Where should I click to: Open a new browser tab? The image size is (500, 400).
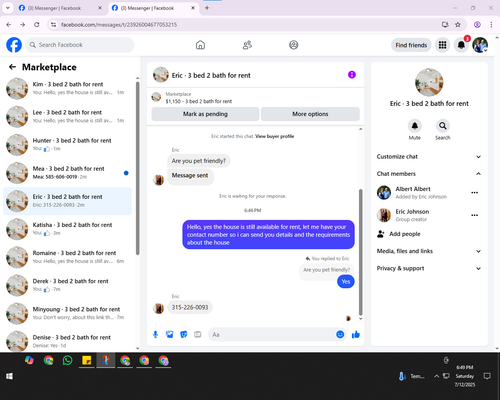(207, 8)
